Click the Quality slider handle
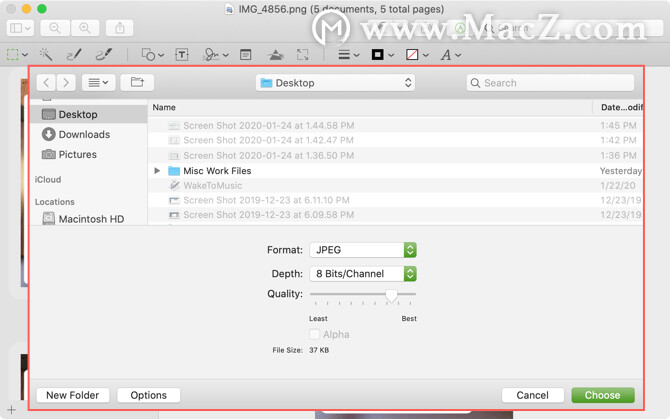The width and height of the screenshot is (670, 419). [x=391, y=295]
